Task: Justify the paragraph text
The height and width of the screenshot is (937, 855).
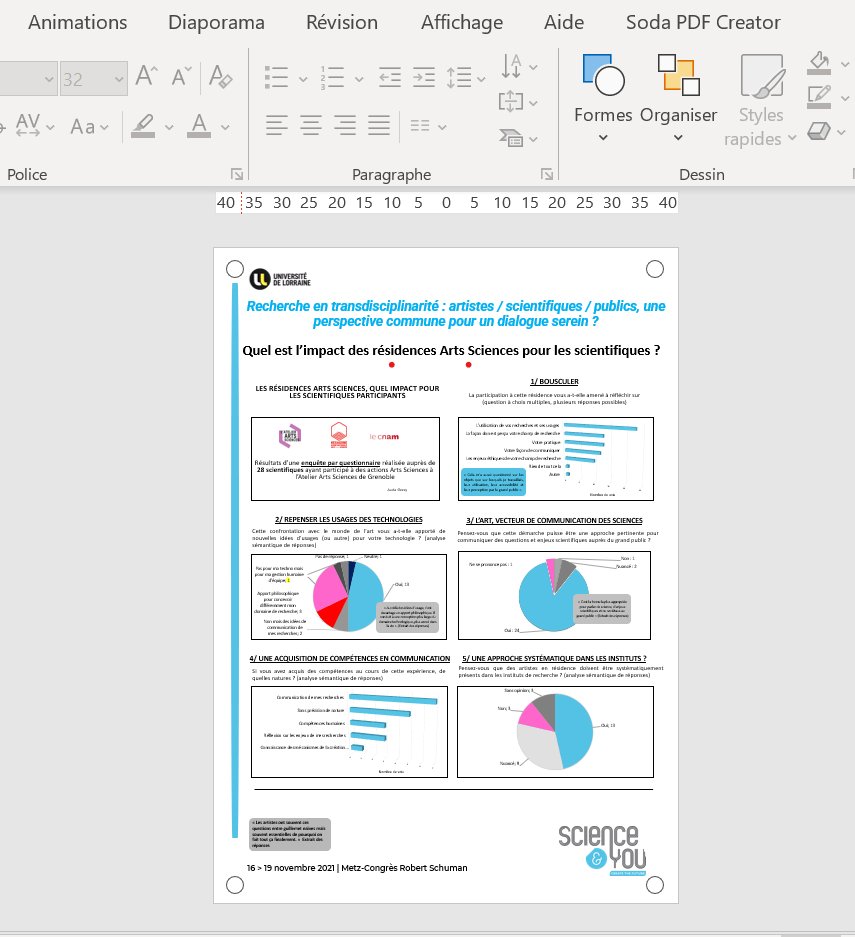Action: 379,125
